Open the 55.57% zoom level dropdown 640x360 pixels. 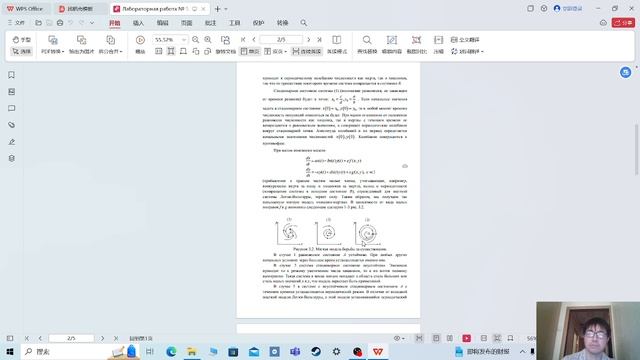coord(184,40)
